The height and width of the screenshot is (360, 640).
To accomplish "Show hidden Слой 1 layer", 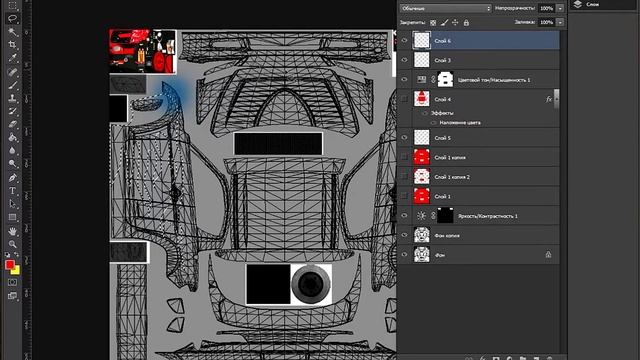I will click(404, 196).
